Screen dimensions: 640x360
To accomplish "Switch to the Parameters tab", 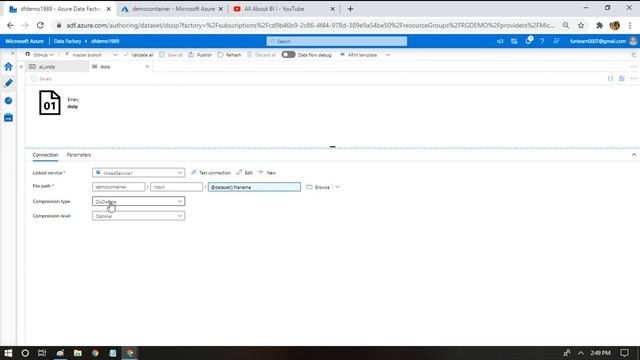I will (79, 155).
